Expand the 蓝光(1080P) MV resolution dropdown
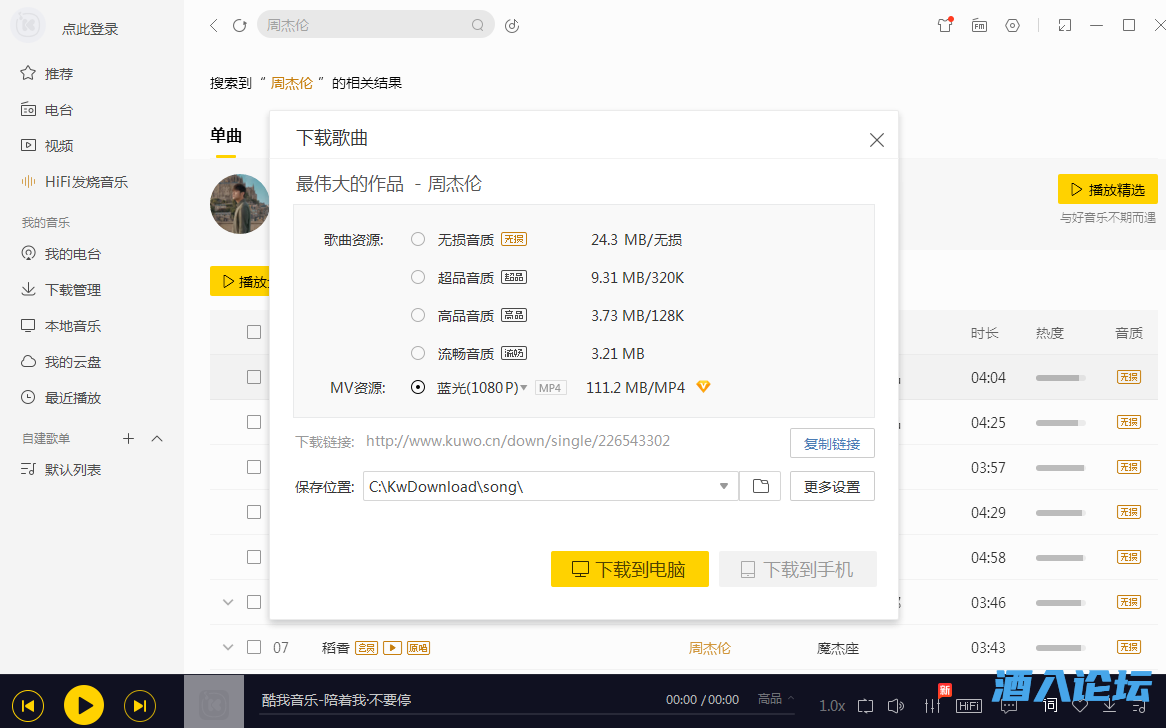1166x728 pixels. (x=523, y=388)
